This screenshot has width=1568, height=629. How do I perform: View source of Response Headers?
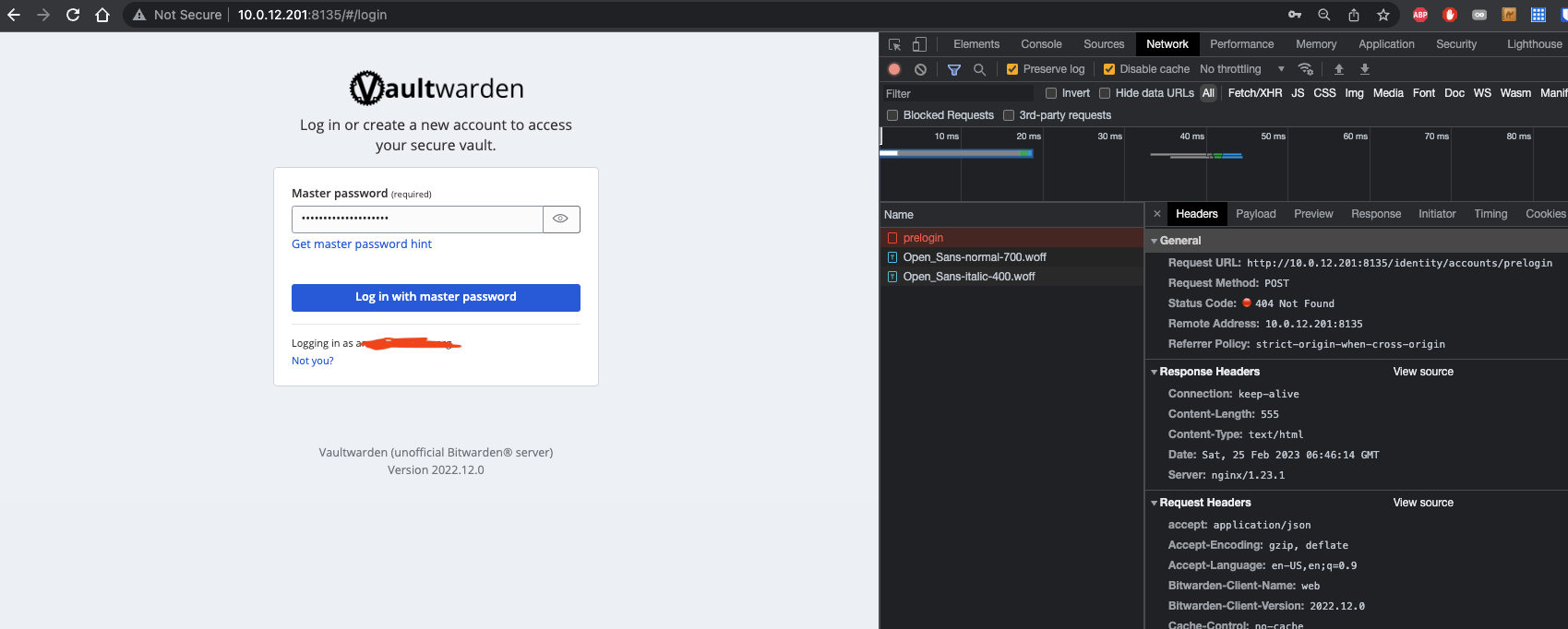[x=1423, y=372]
